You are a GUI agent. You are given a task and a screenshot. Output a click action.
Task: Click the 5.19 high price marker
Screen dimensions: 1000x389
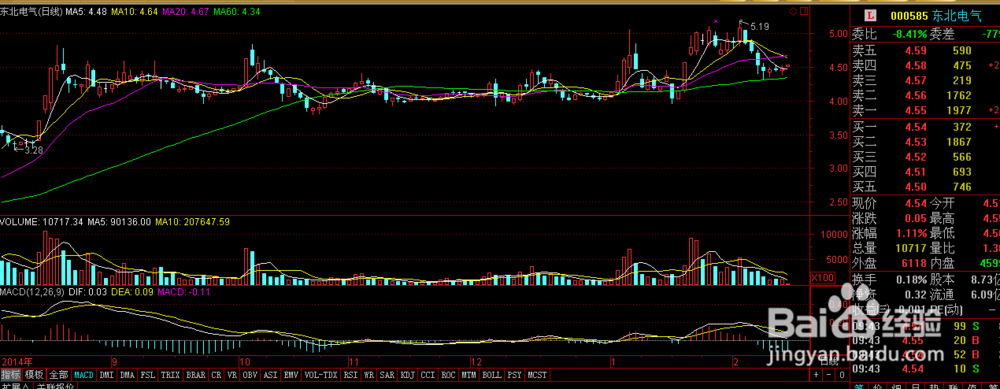760,27
